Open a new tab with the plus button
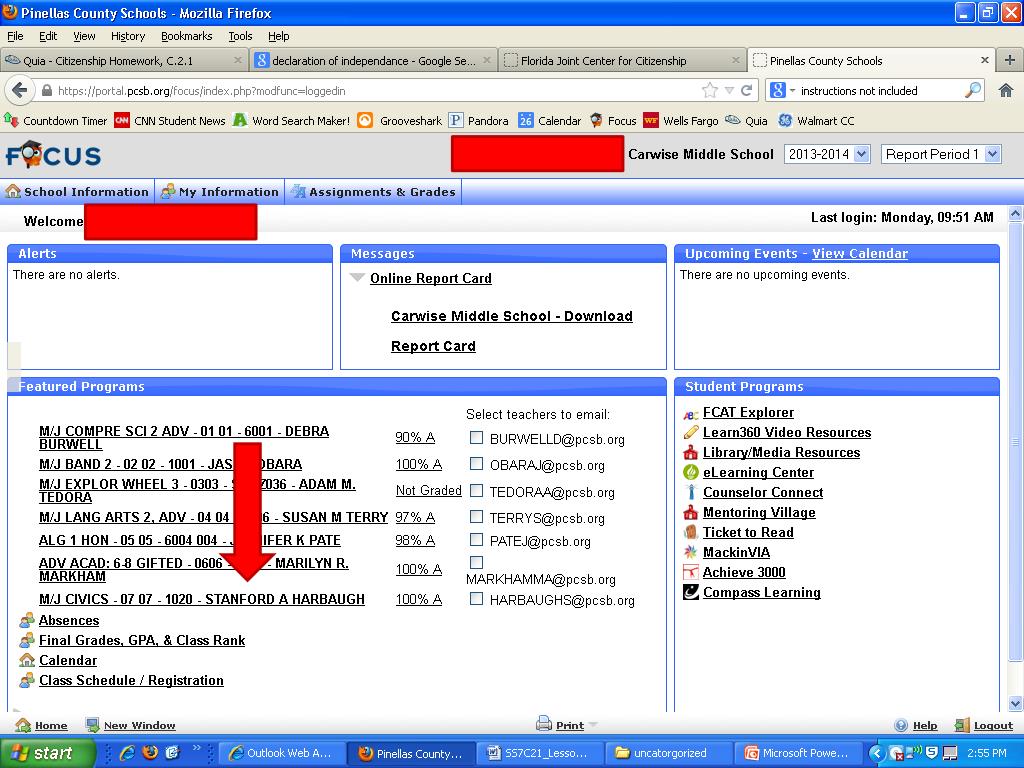1024x768 pixels. click(1010, 60)
